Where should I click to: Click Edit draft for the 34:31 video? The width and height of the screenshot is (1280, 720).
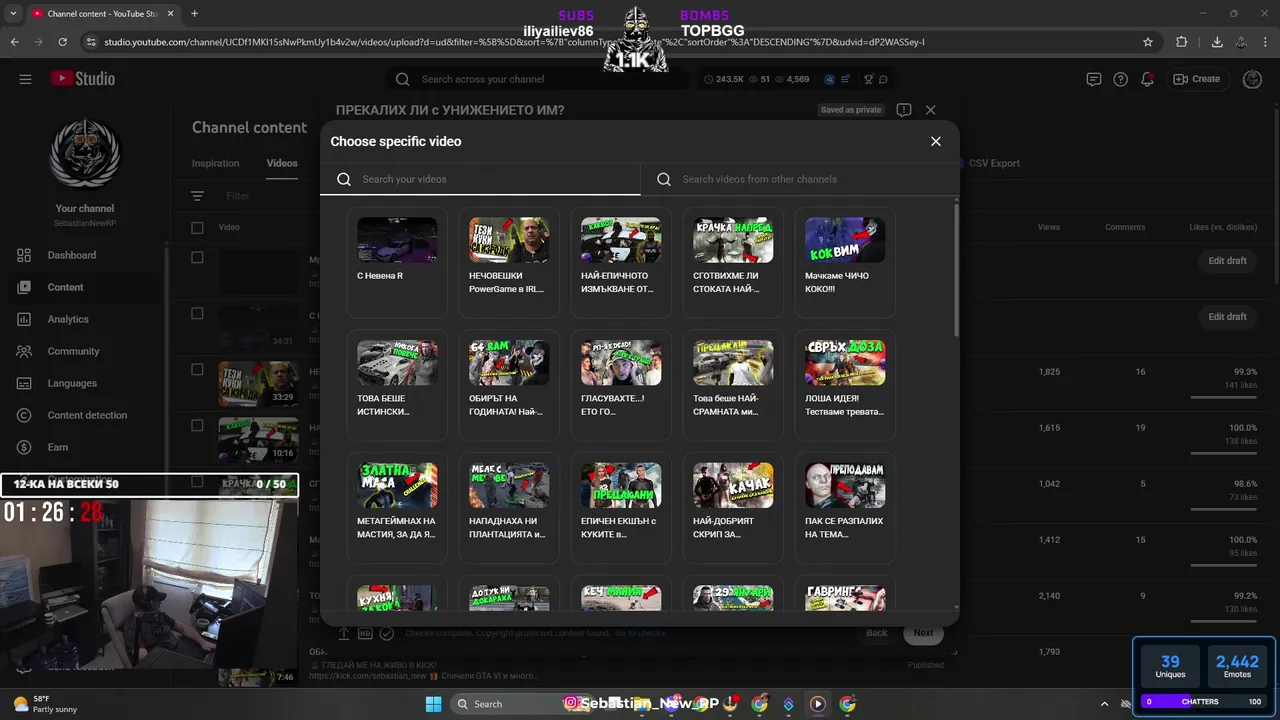1227,316
